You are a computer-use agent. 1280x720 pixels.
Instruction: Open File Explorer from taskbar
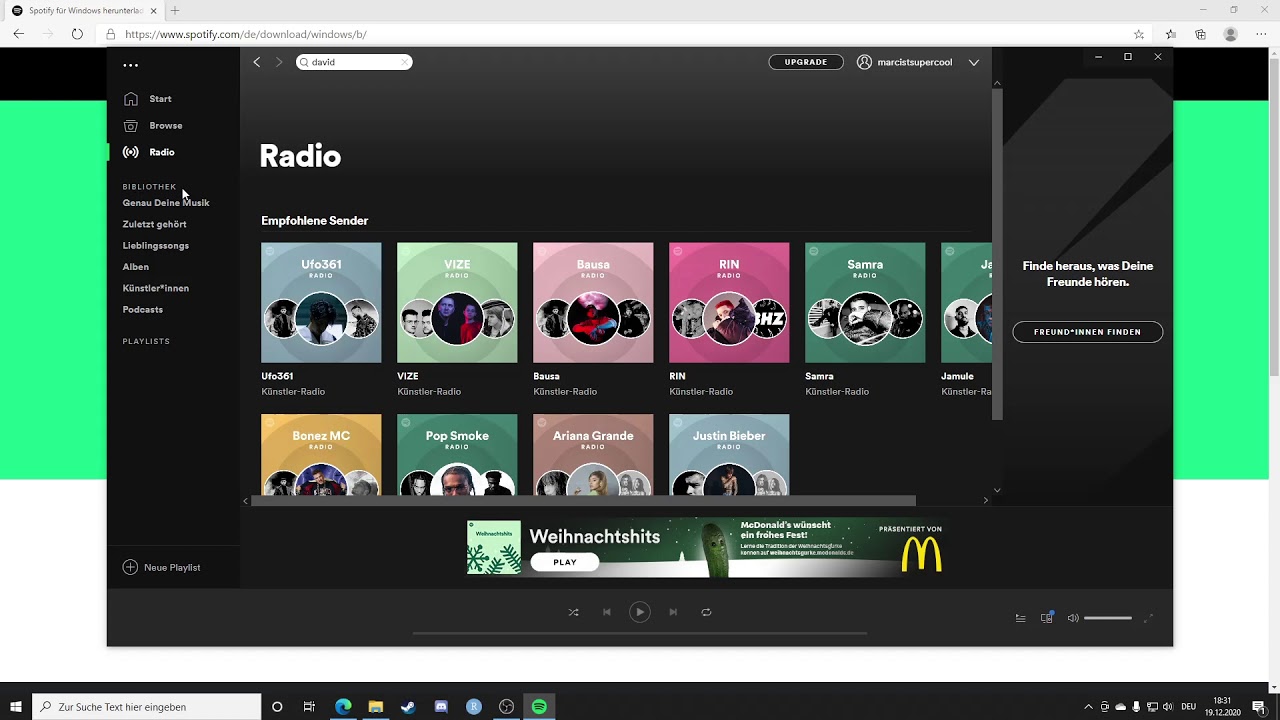pos(376,707)
